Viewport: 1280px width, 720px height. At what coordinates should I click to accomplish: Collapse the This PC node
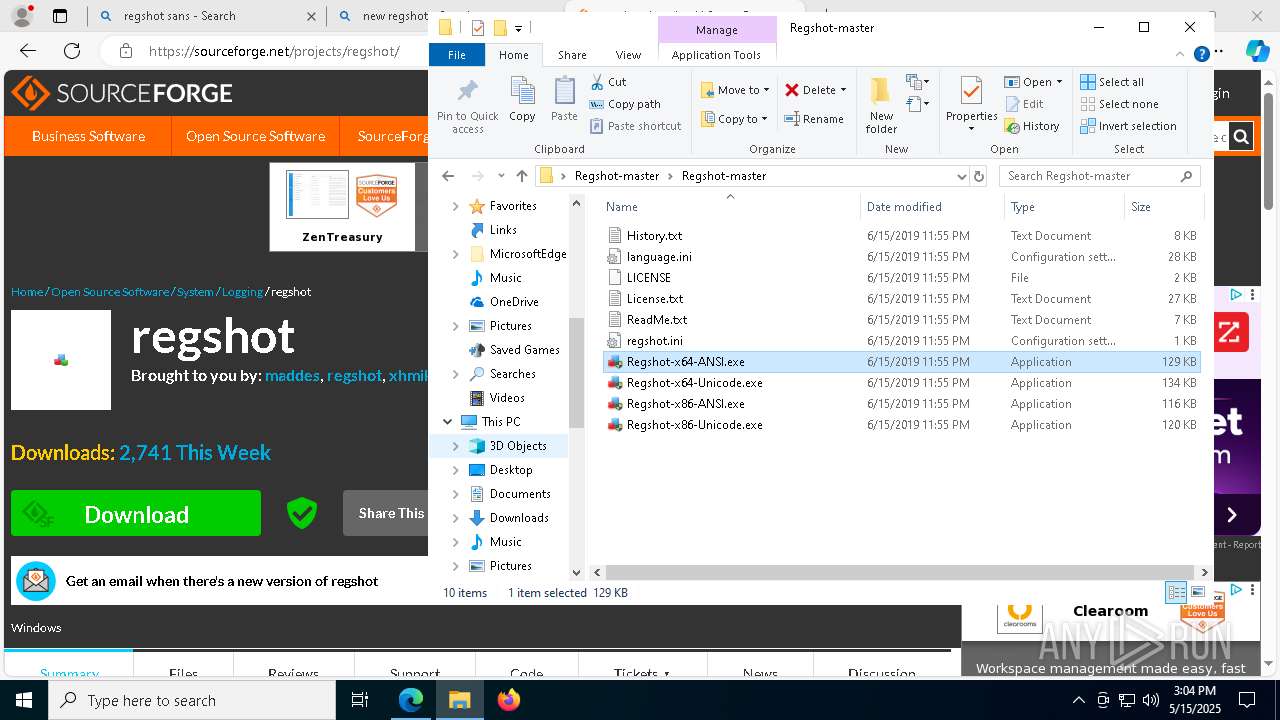point(447,422)
